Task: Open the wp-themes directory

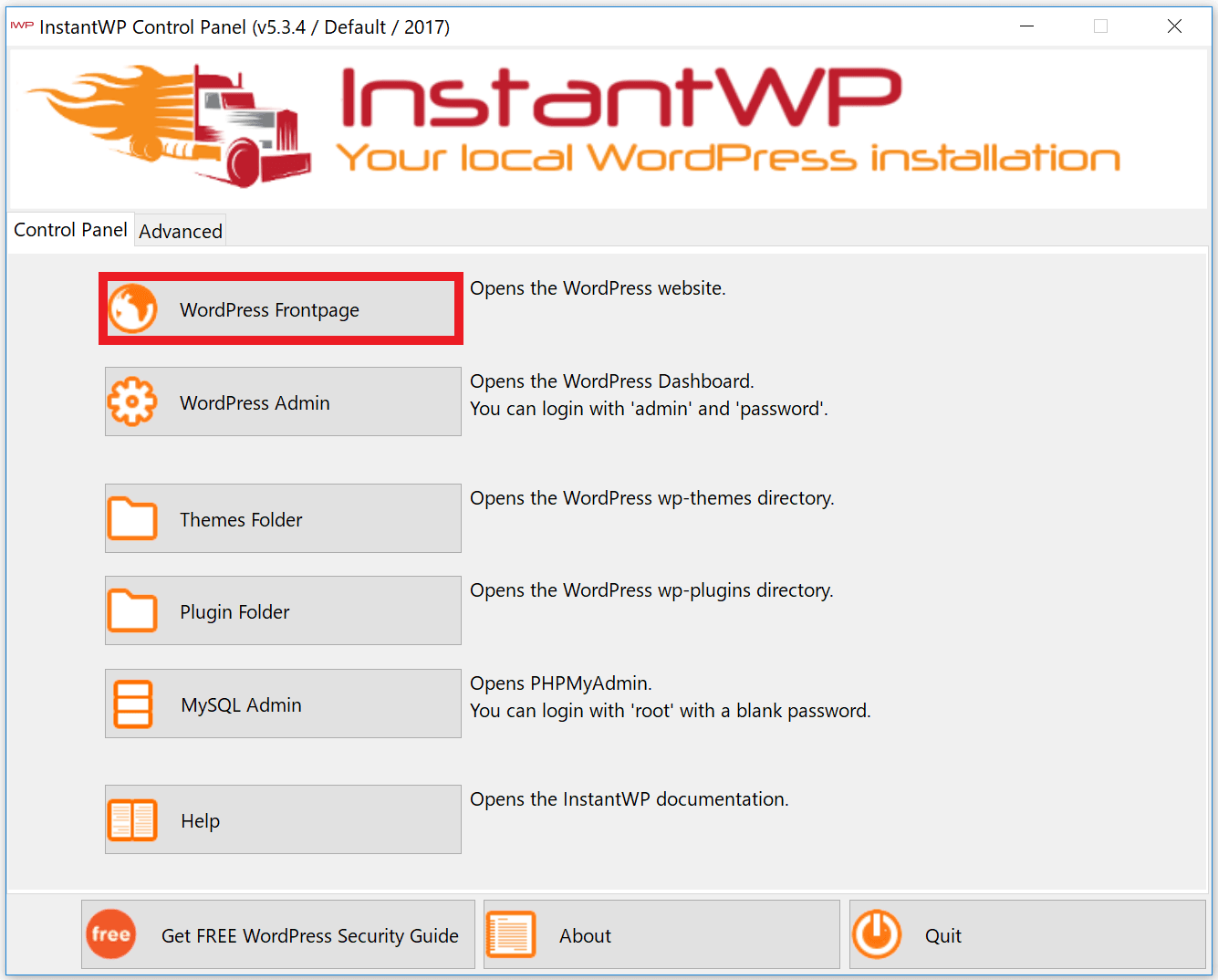Action: [x=283, y=518]
